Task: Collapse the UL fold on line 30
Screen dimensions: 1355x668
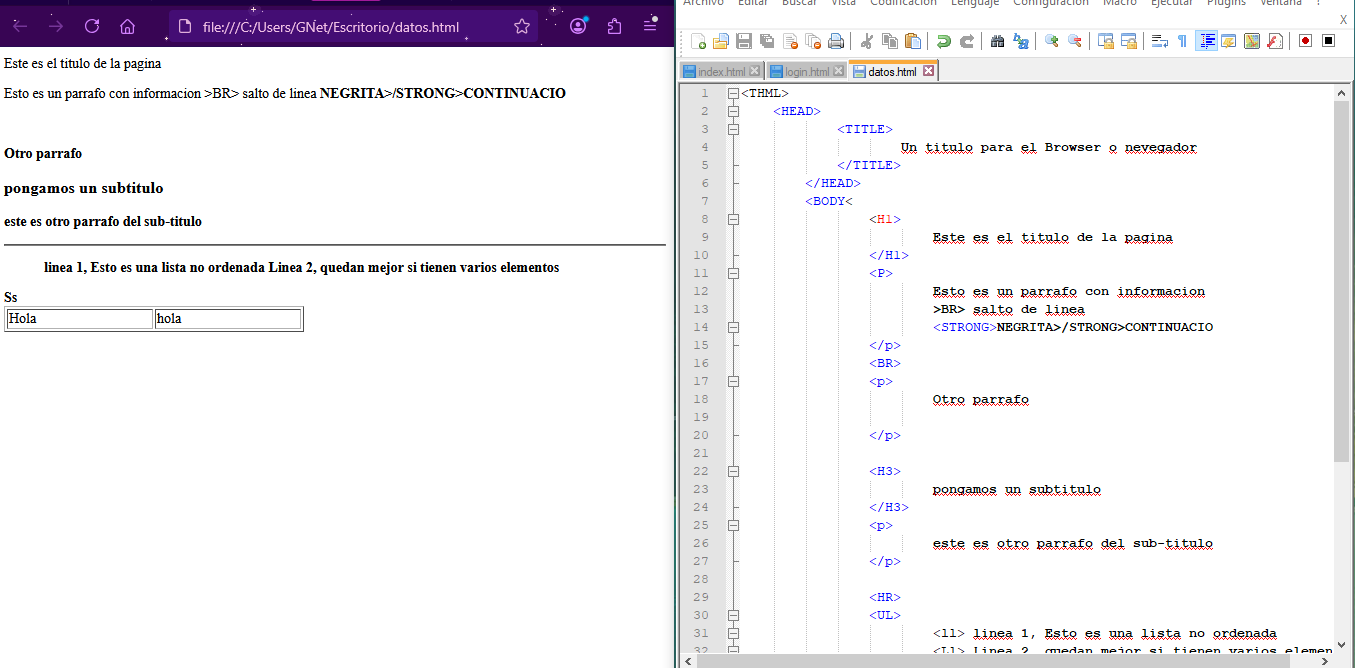Action: 734,615
